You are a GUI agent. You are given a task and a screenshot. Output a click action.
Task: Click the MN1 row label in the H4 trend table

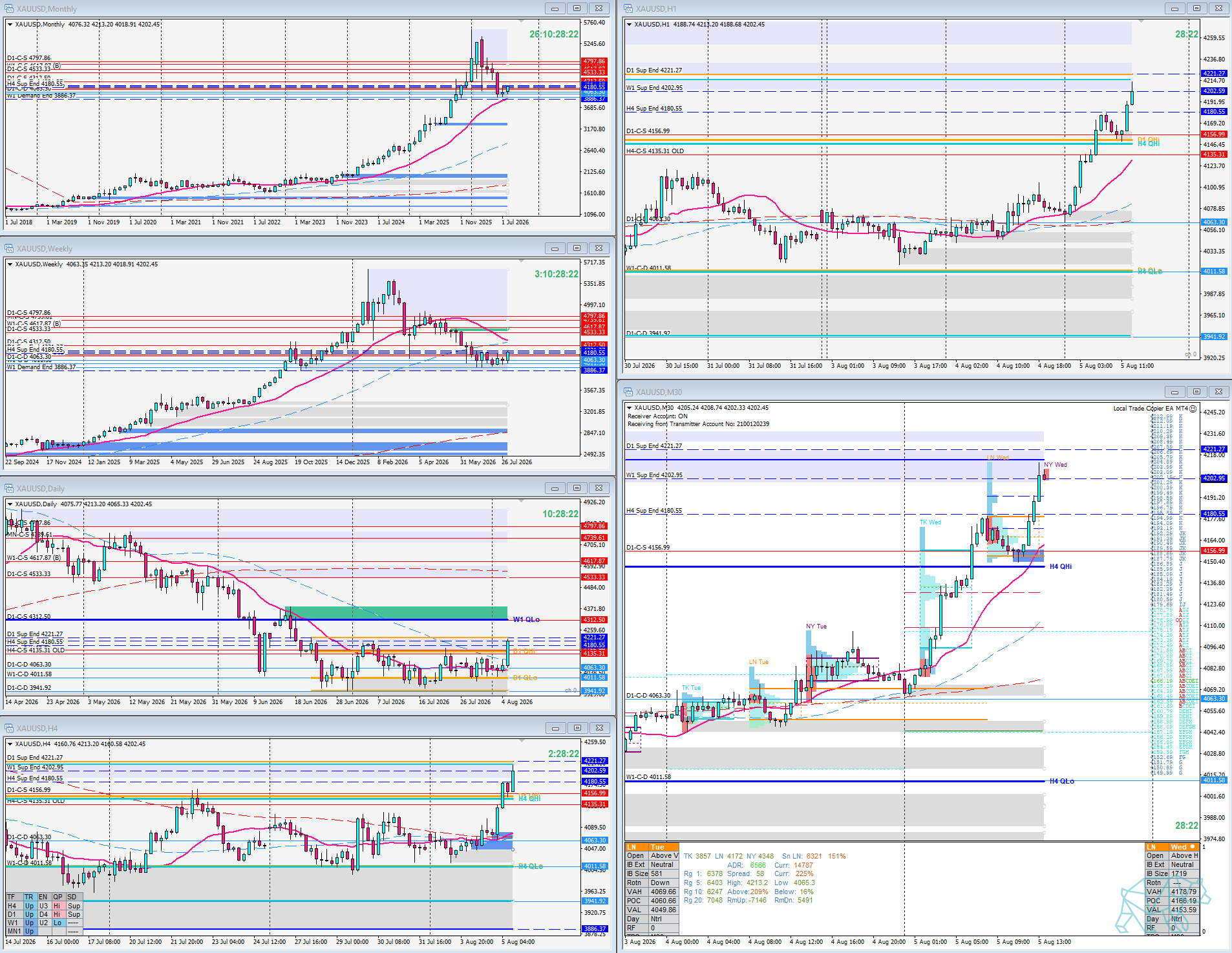tap(14, 932)
